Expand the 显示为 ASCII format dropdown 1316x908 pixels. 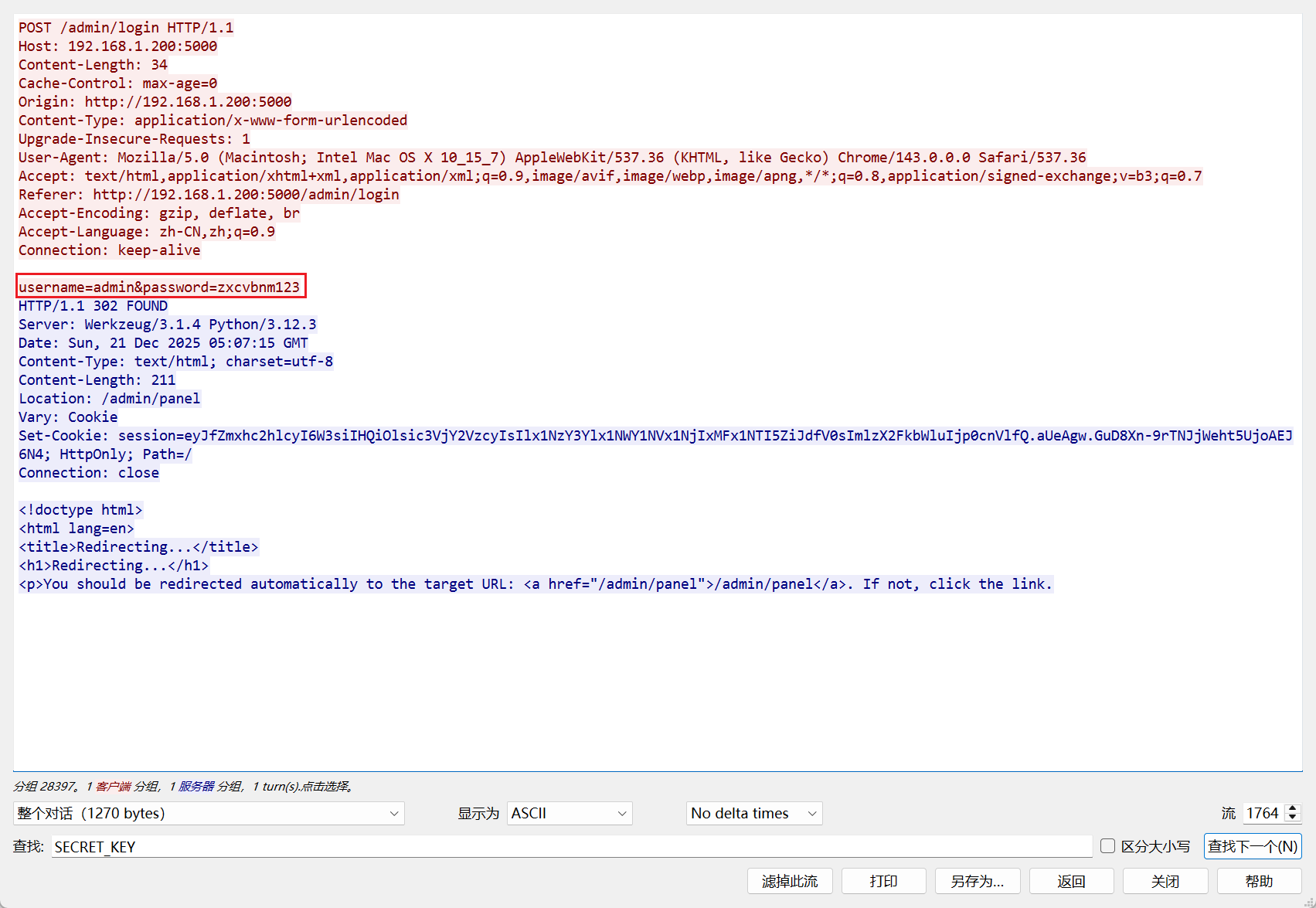(x=569, y=813)
